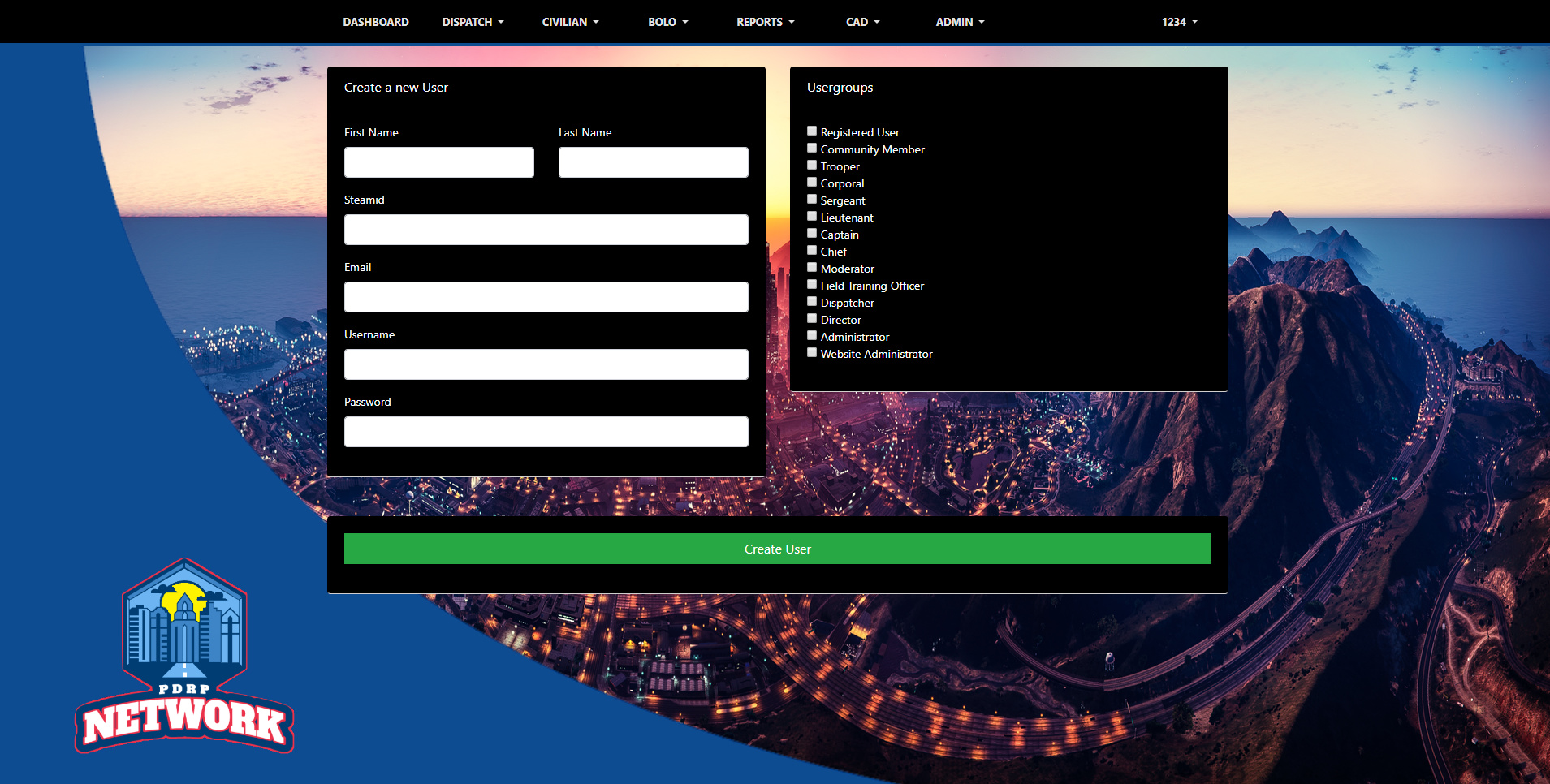
Task: Enable the Trooper usergroup
Action: [x=811, y=165]
